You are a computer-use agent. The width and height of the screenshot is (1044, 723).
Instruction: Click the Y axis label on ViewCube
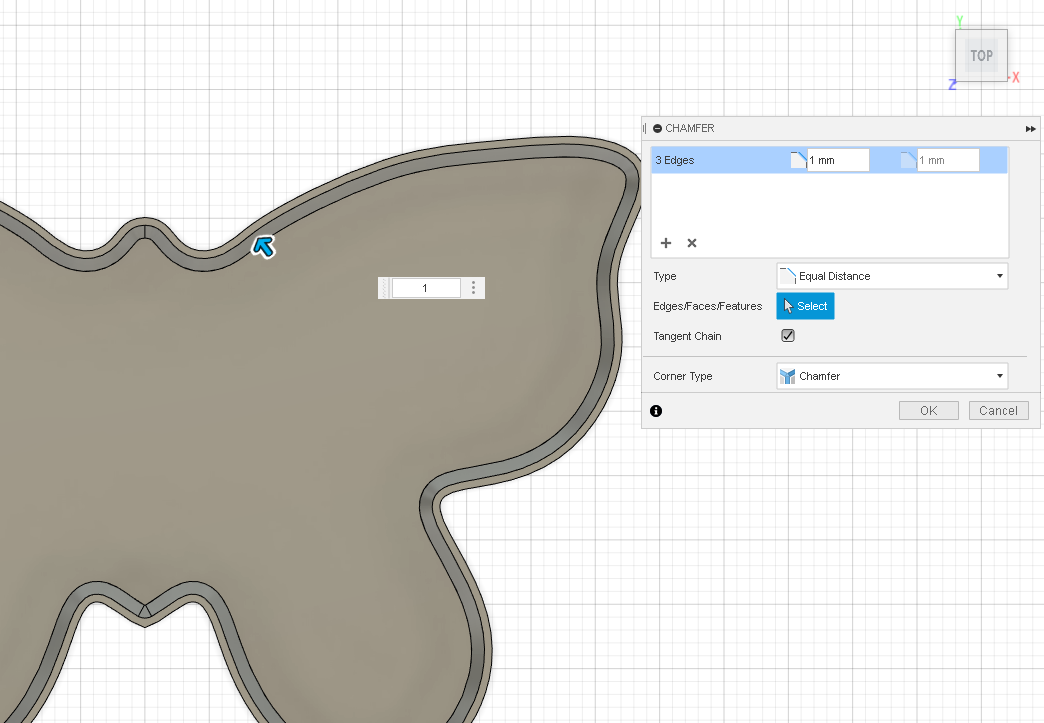tap(959, 21)
